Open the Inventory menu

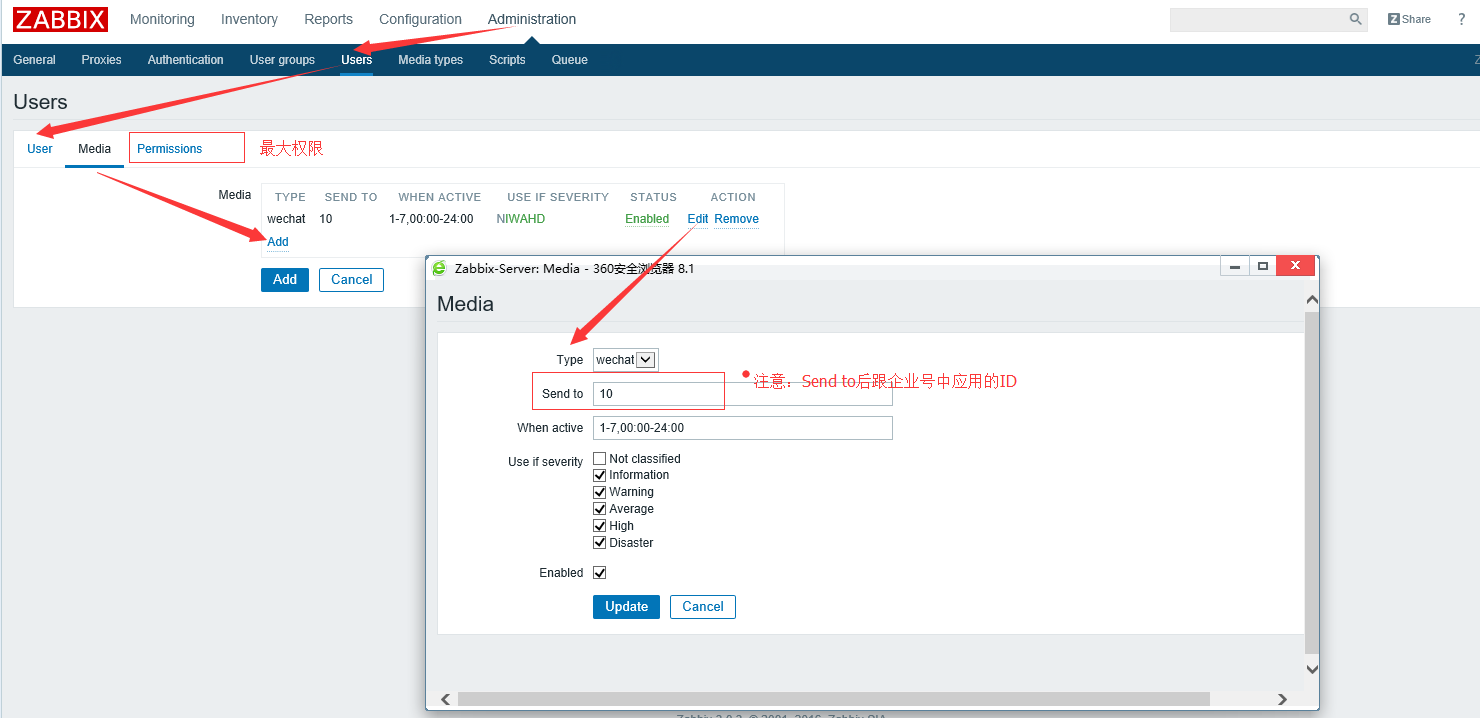point(249,19)
